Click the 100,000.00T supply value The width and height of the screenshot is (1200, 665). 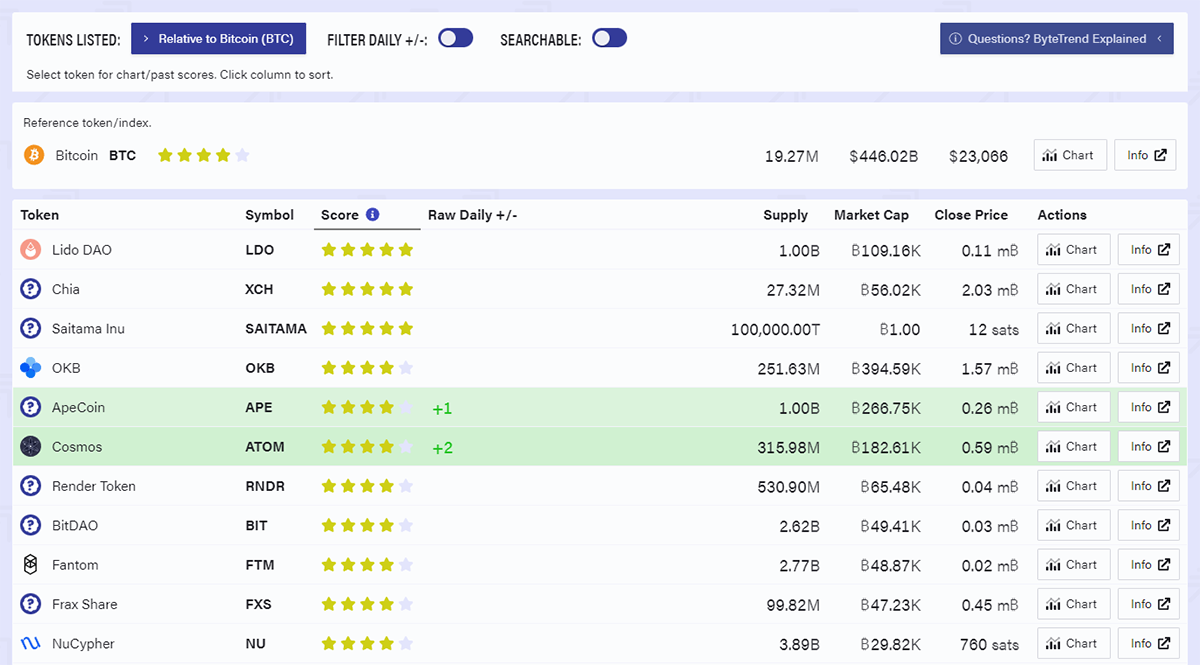775,329
